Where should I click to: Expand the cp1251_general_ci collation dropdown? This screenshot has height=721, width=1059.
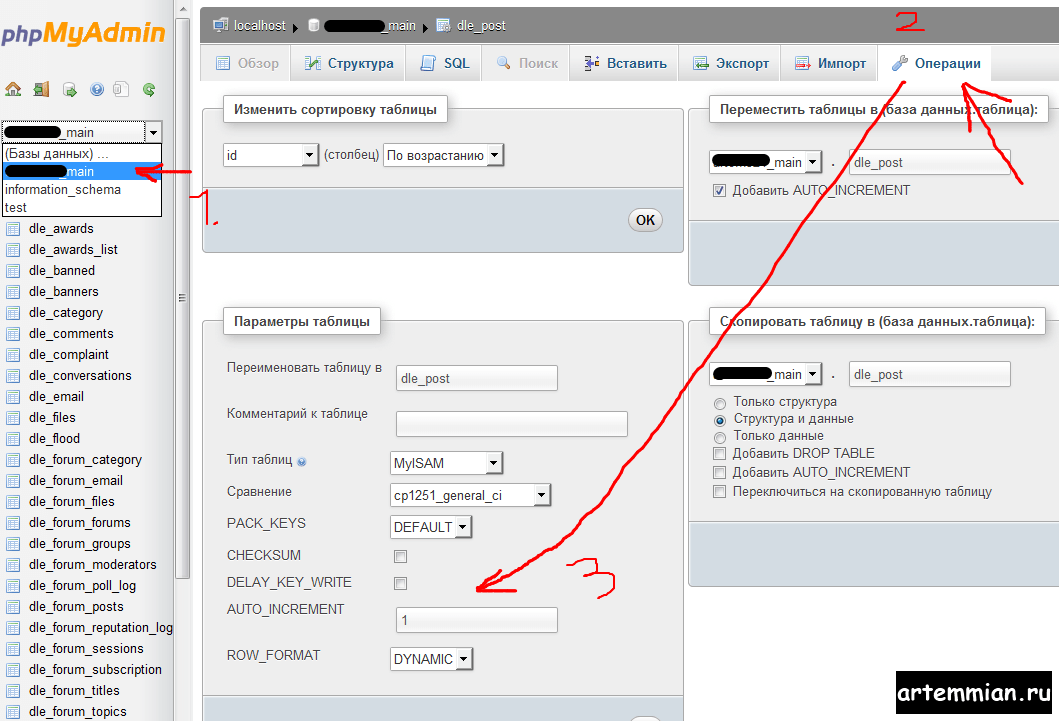click(x=470, y=495)
